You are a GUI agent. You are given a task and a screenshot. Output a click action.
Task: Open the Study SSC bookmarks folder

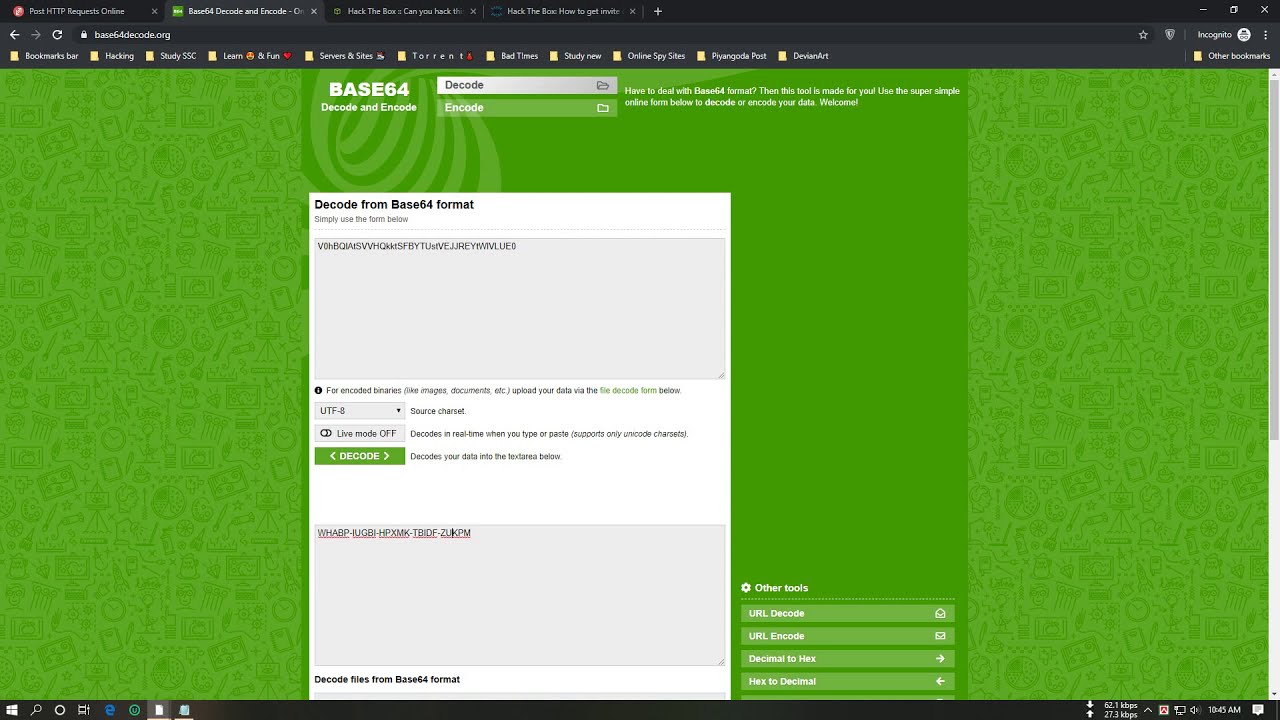(171, 56)
